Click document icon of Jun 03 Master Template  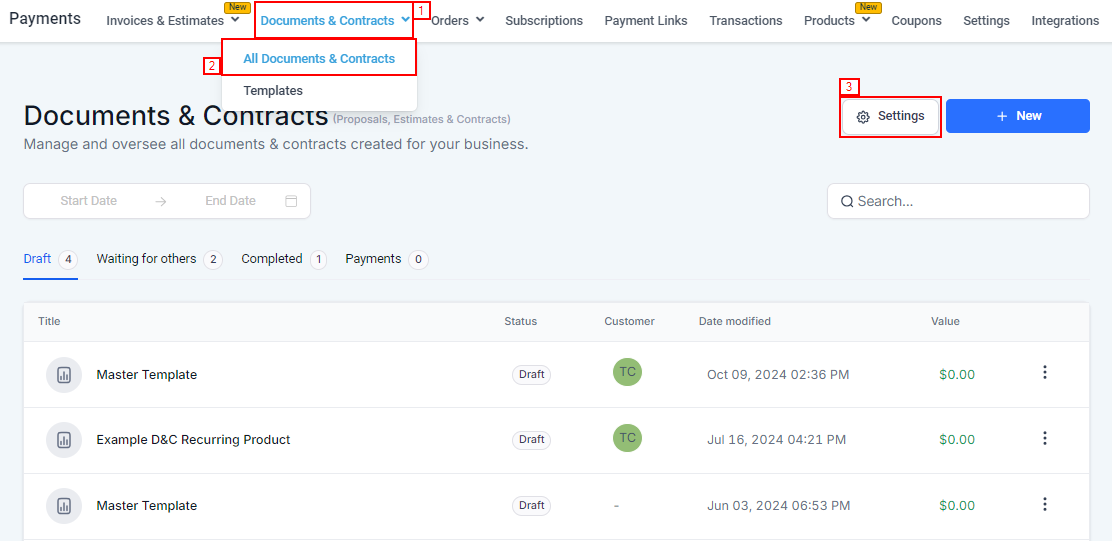tap(64, 506)
